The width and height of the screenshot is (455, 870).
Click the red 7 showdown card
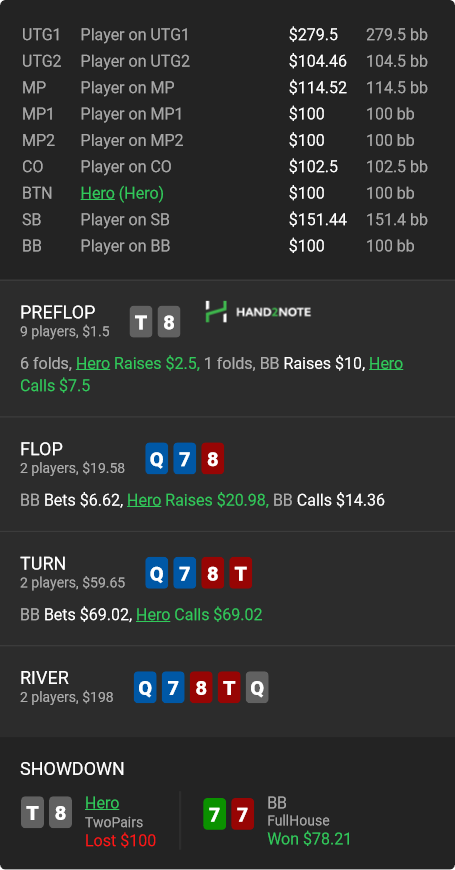pyautogui.click(x=242, y=814)
